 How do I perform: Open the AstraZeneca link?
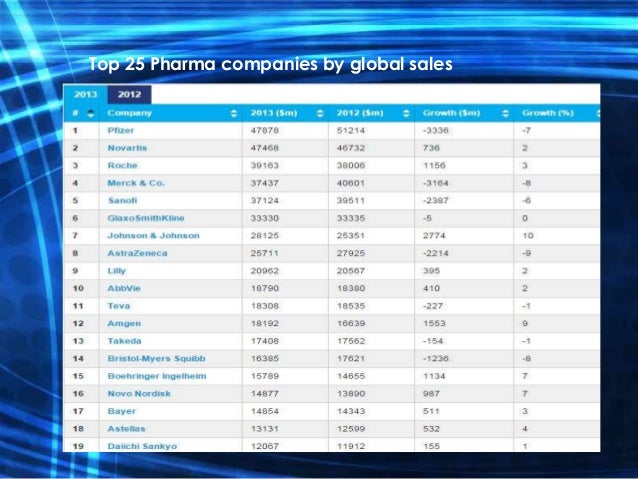pyautogui.click(x=138, y=253)
